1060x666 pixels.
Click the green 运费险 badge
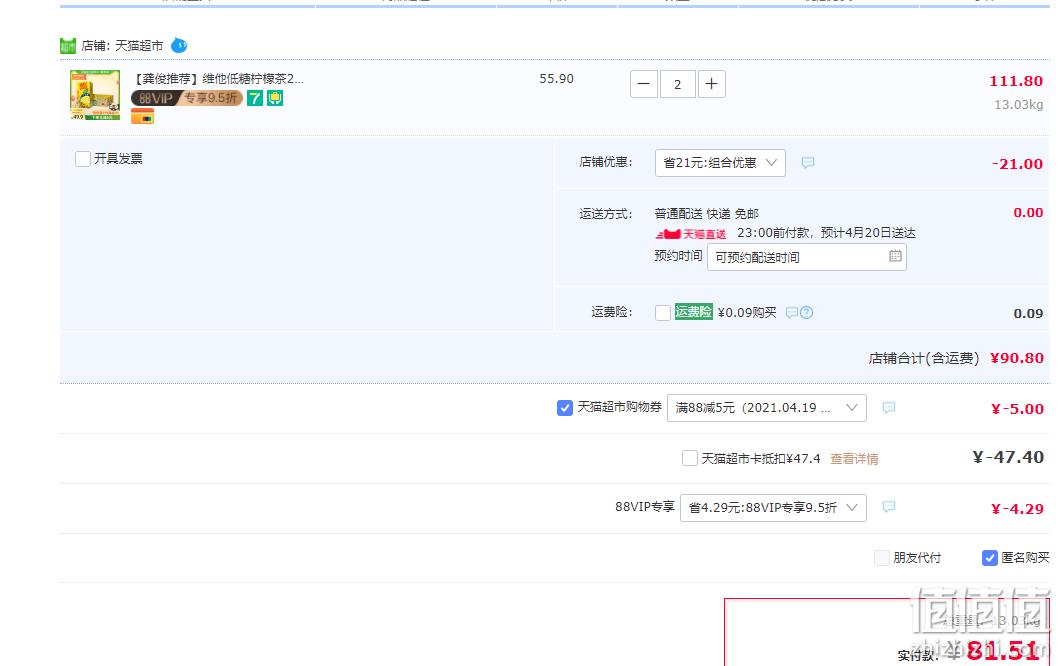[x=694, y=312]
